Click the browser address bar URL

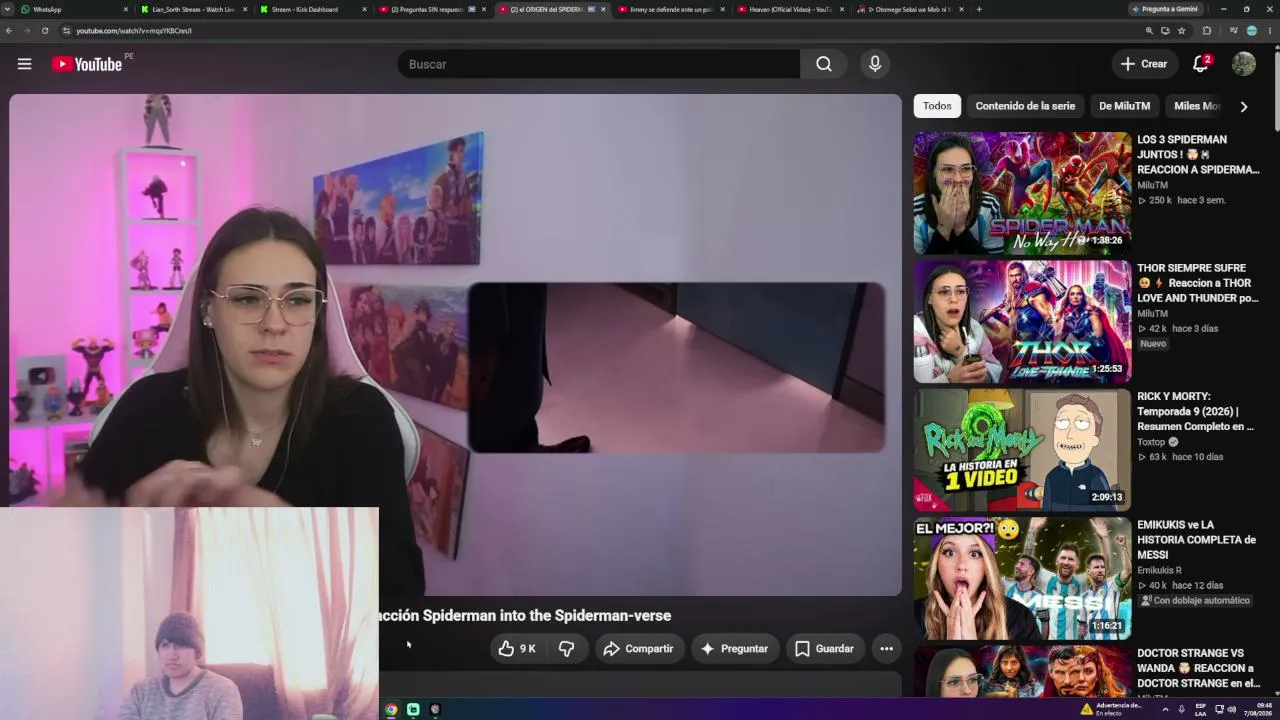tap(134, 31)
